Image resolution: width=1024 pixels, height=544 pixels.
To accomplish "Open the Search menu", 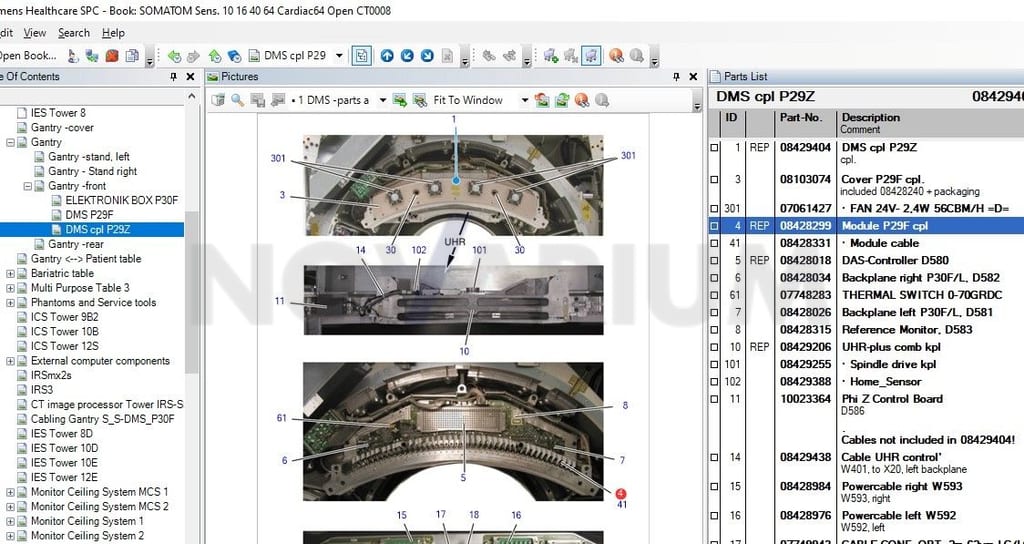I will pyautogui.click(x=74, y=33).
